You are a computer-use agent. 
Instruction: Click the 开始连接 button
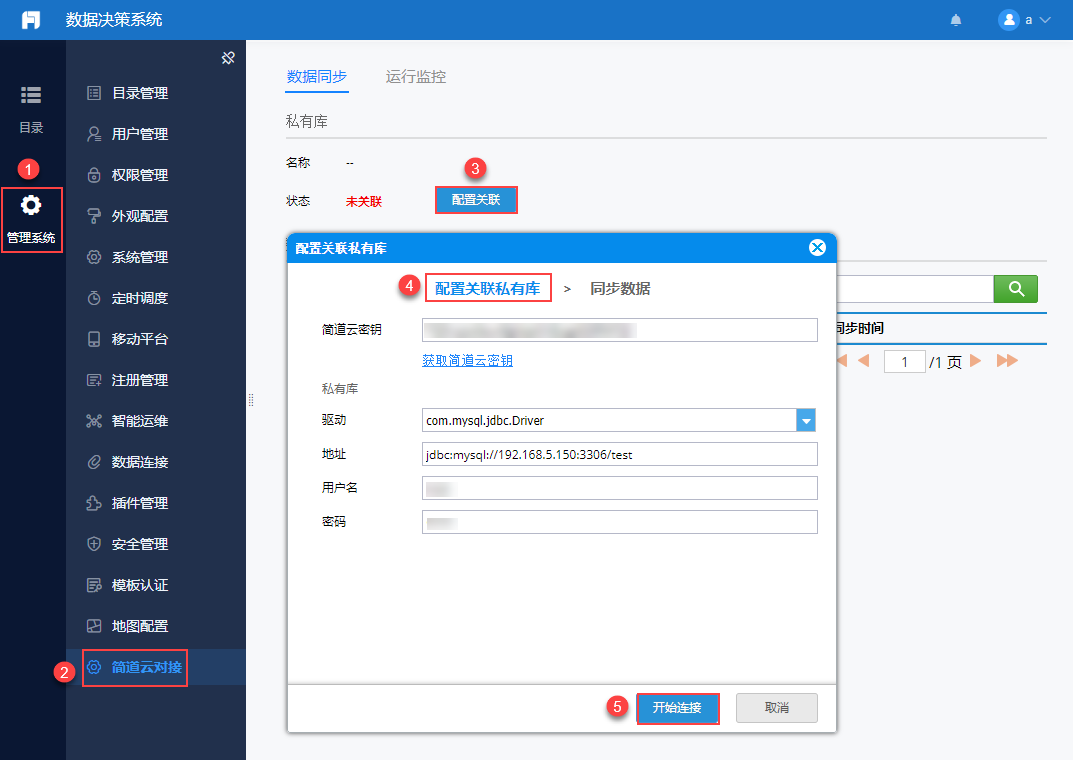click(677, 708)
